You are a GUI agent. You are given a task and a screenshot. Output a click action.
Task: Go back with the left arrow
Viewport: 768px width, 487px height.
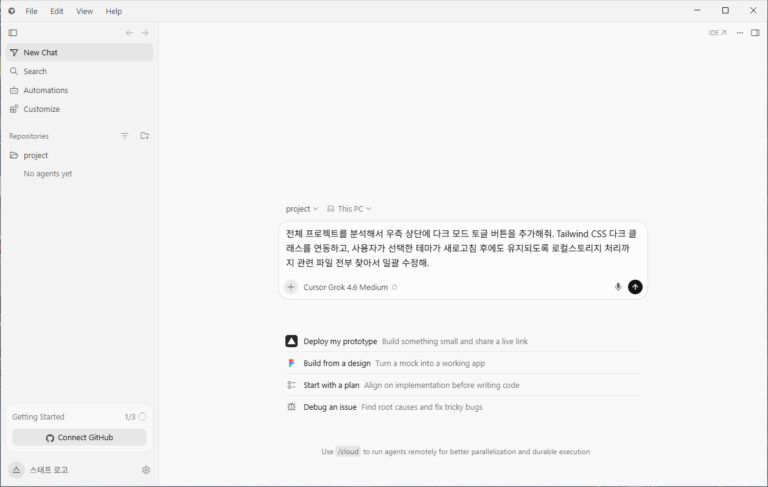point(129,33)
